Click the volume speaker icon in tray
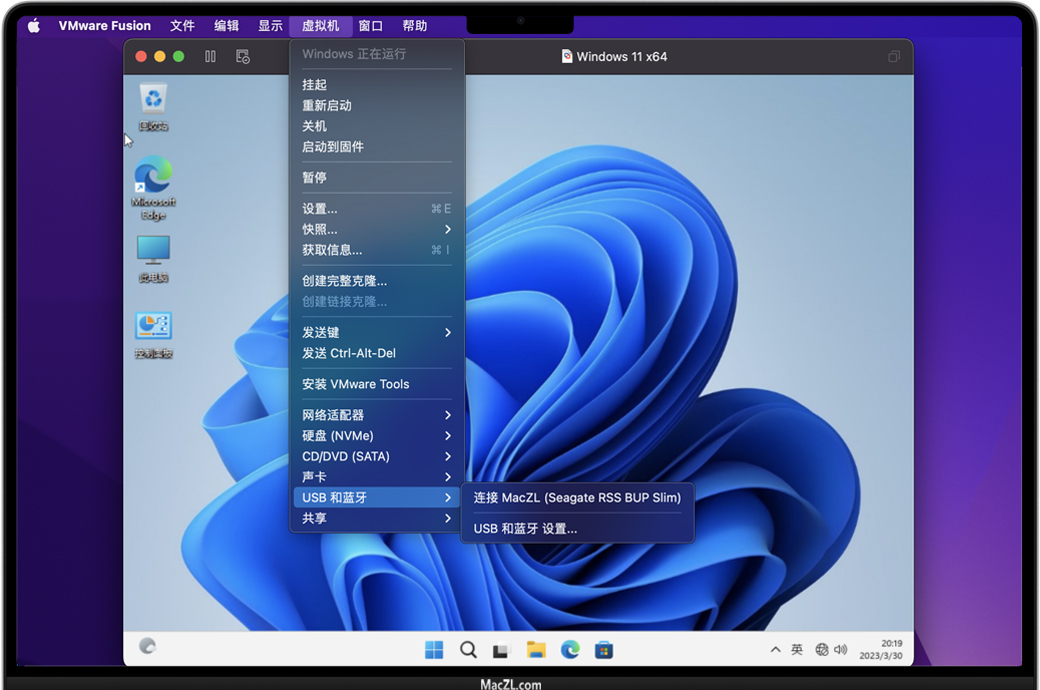Screen dimensions: 1040x690 coord(840,650)
